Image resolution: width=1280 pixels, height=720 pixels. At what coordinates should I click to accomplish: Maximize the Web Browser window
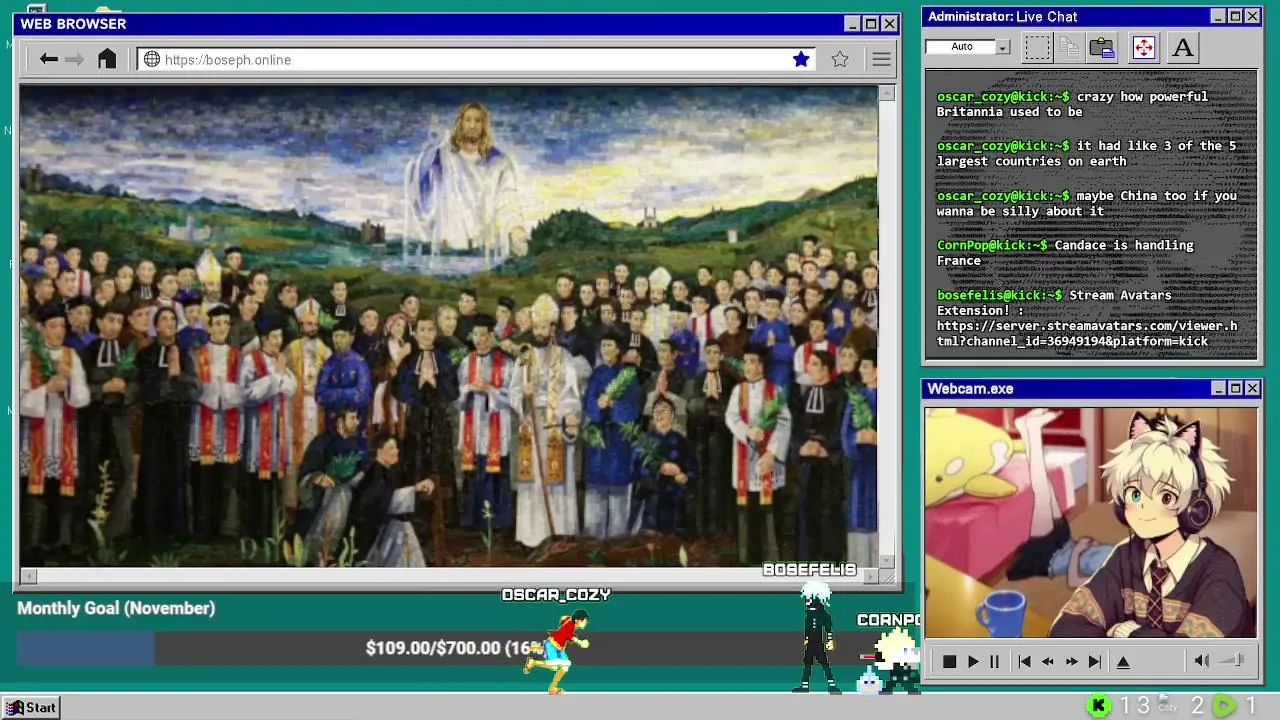pos(871,24)
